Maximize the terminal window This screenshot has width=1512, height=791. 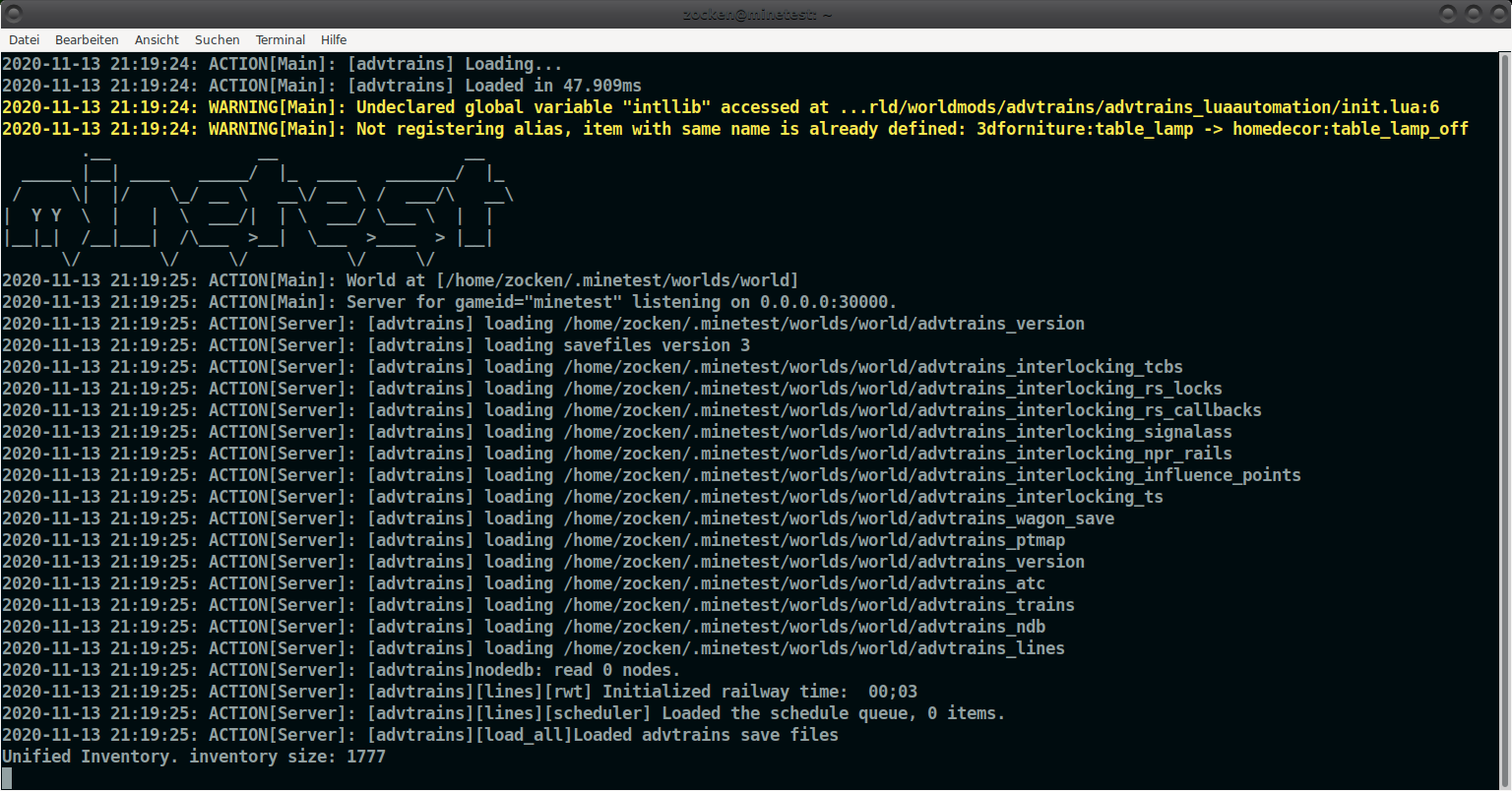coord(1473,14)
